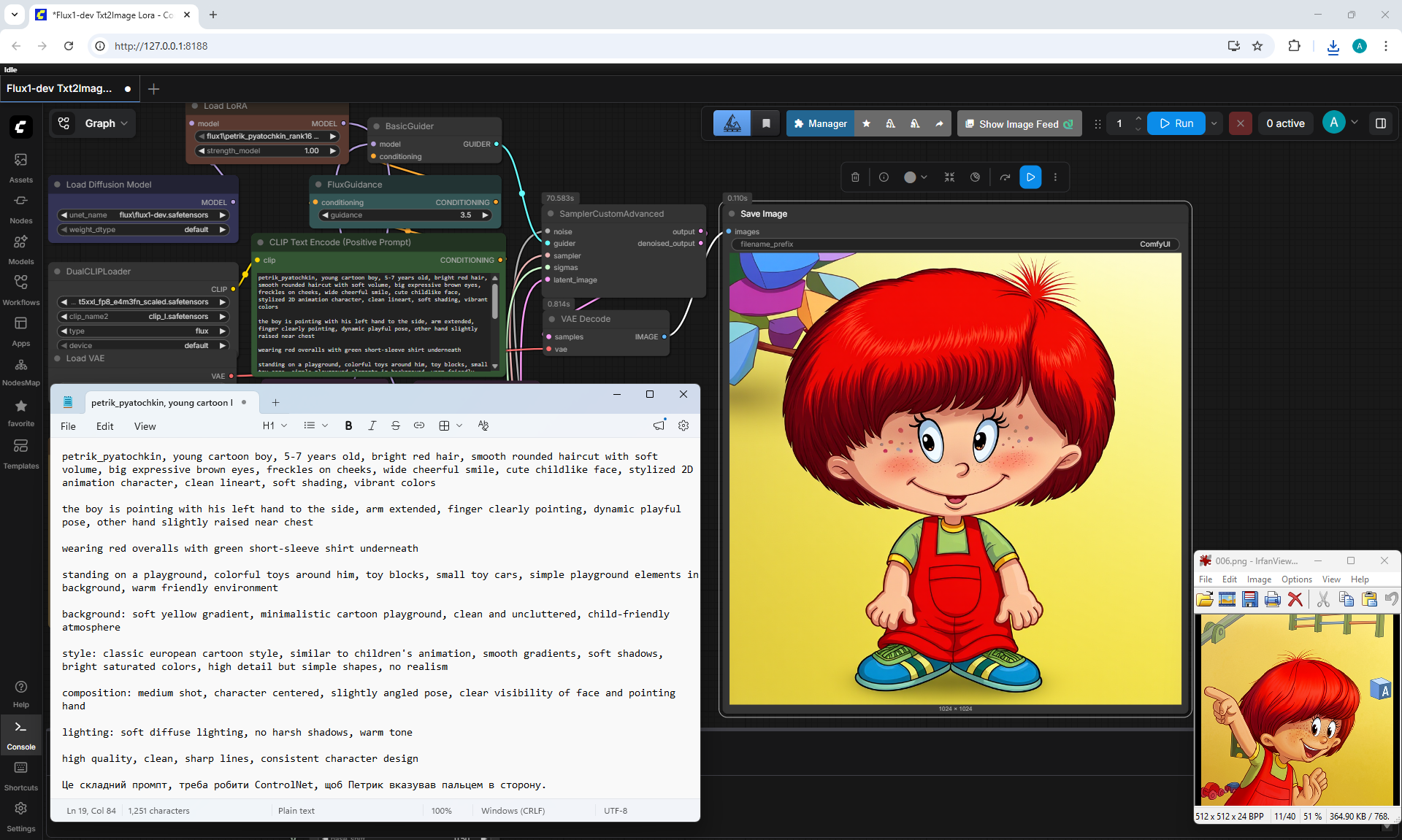Open the Manager button
1402x840 pixels.
pos(820,123)
